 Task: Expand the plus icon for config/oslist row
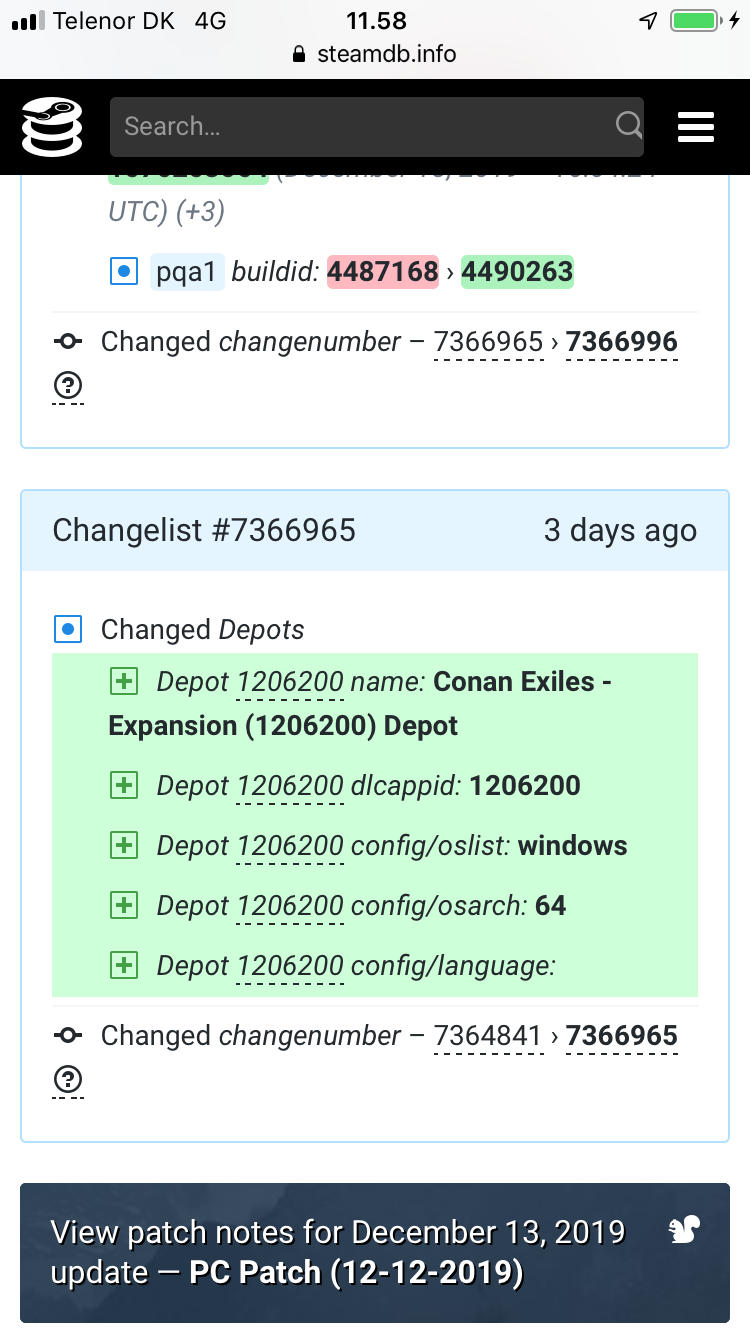click(123, 846)
